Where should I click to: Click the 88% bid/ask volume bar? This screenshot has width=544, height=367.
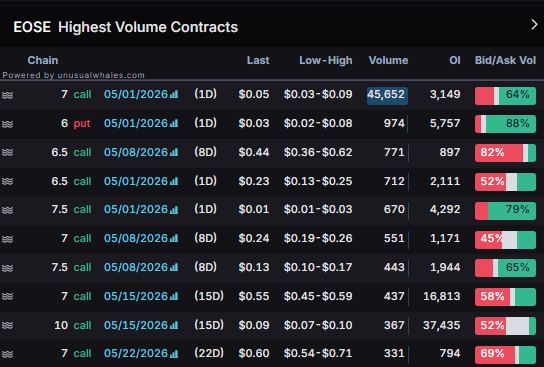click(505, 124)
